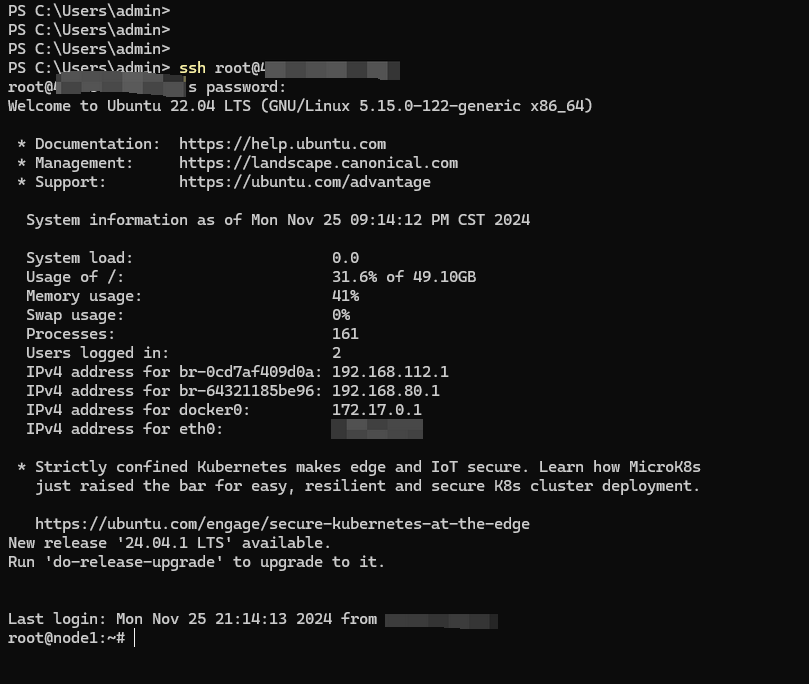Open the landscape.canonical.com management link
Image resolution: width=809 pixels, height=684 pixels.
[318, 163]
